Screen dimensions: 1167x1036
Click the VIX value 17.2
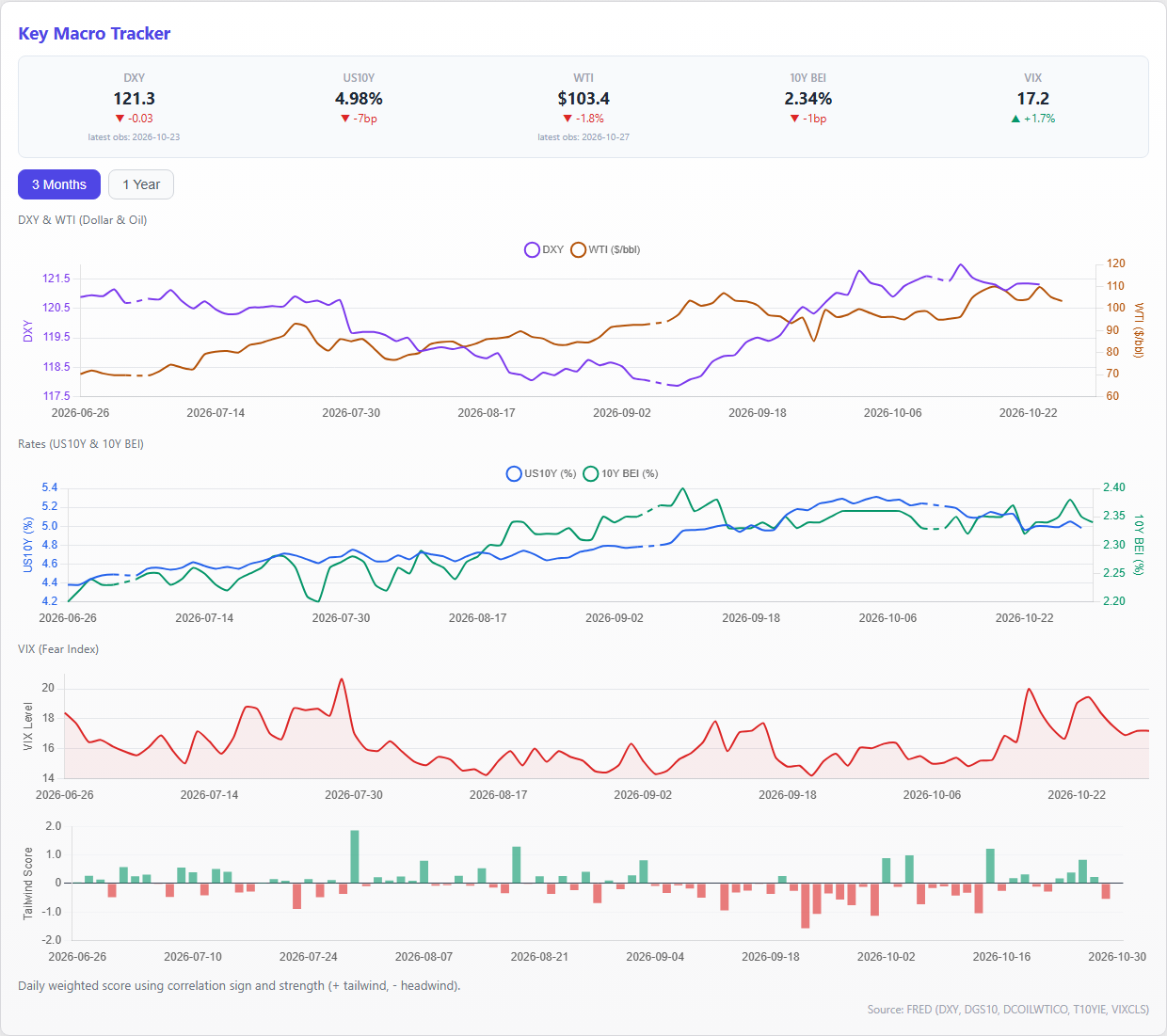(1033, 98)
